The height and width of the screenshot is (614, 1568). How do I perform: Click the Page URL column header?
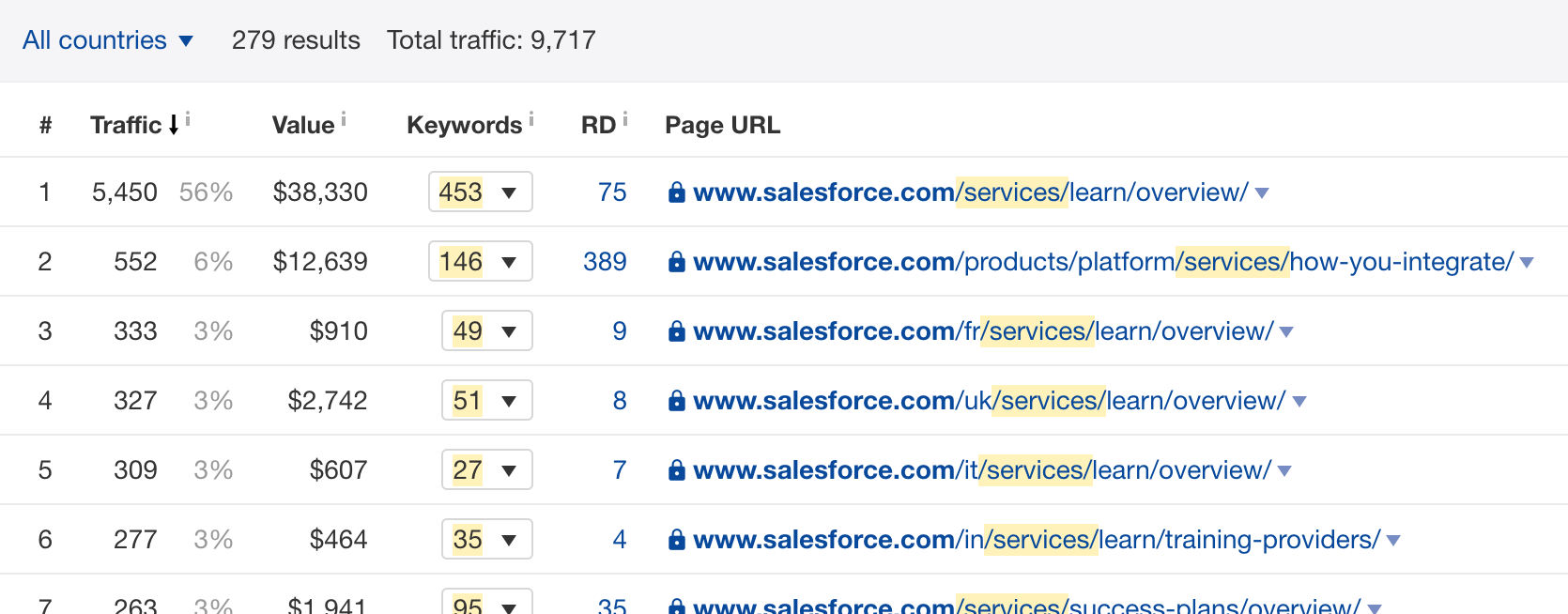point(722,125)
